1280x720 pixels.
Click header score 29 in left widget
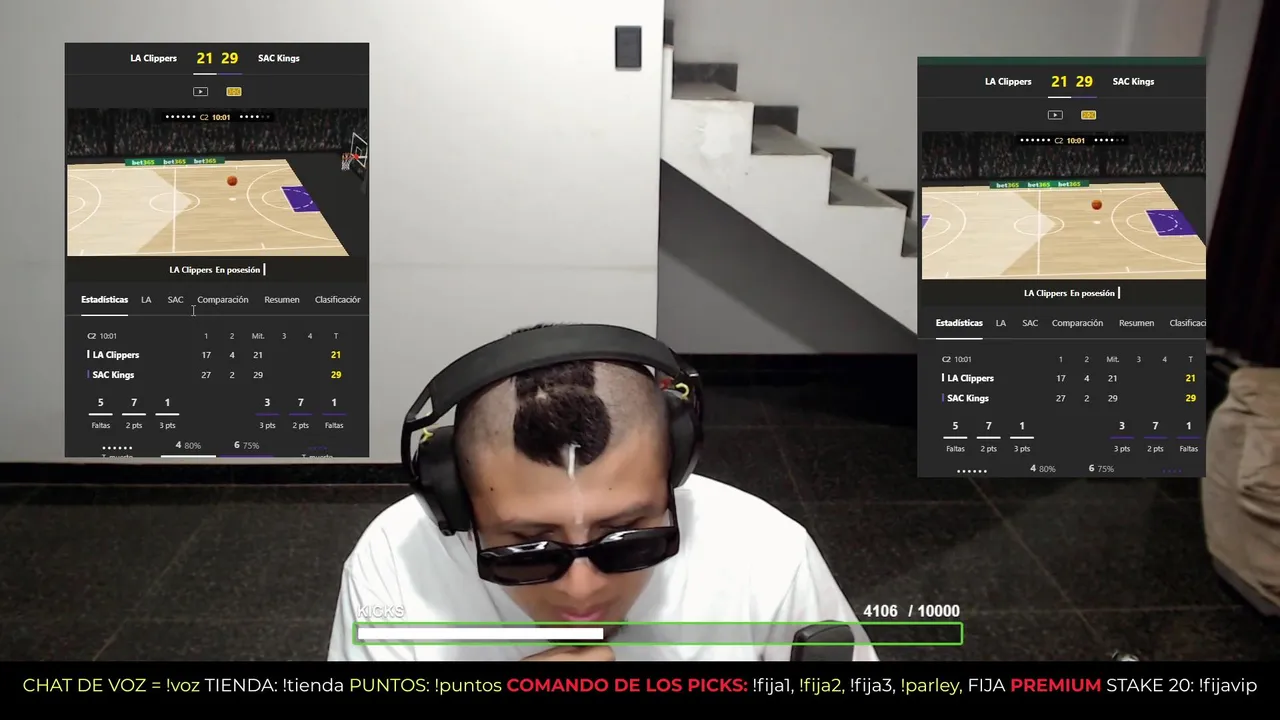coord(230,58)
